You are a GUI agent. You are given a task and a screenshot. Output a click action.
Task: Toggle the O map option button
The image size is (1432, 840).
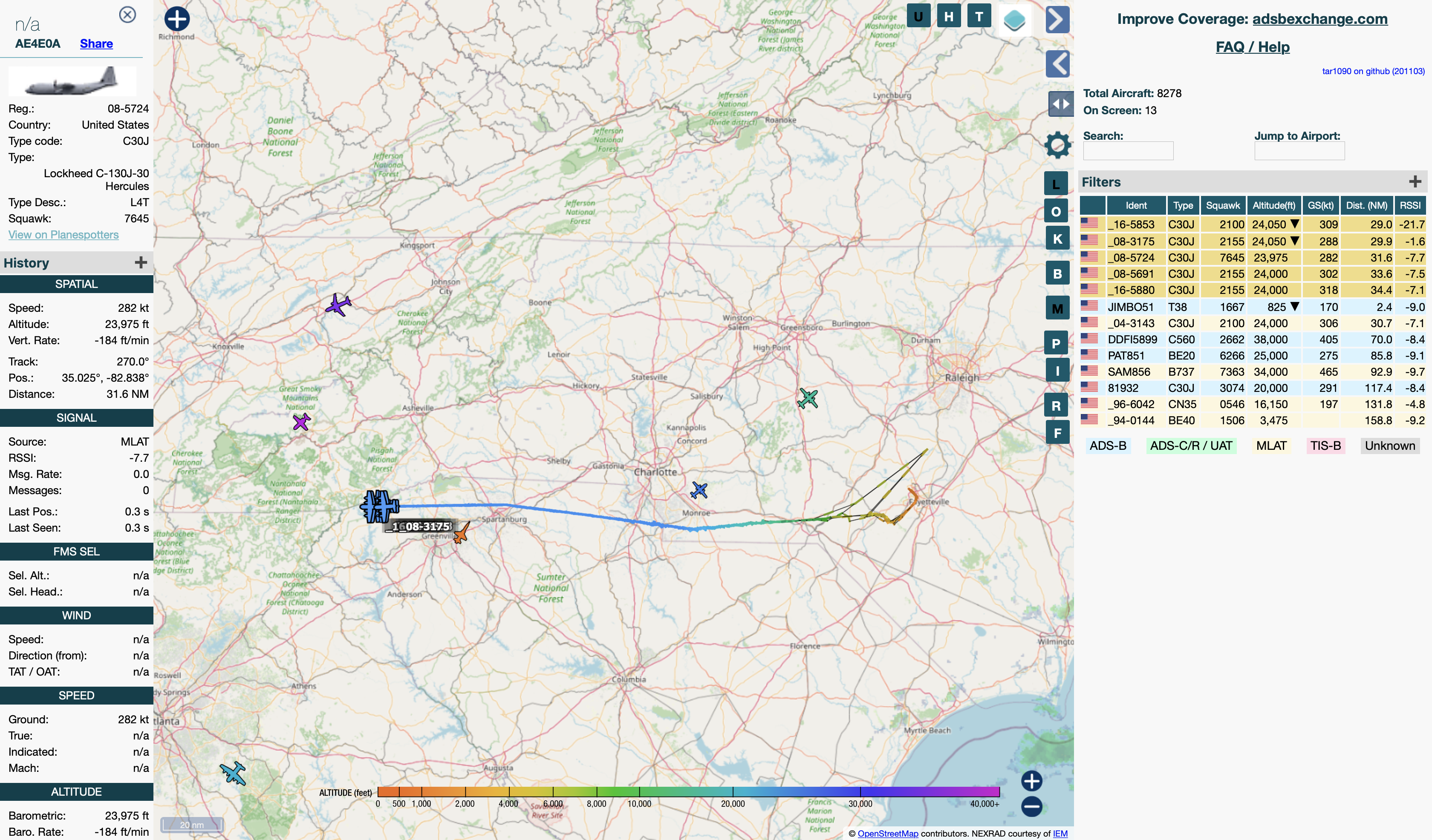[x=1056, y=211]
